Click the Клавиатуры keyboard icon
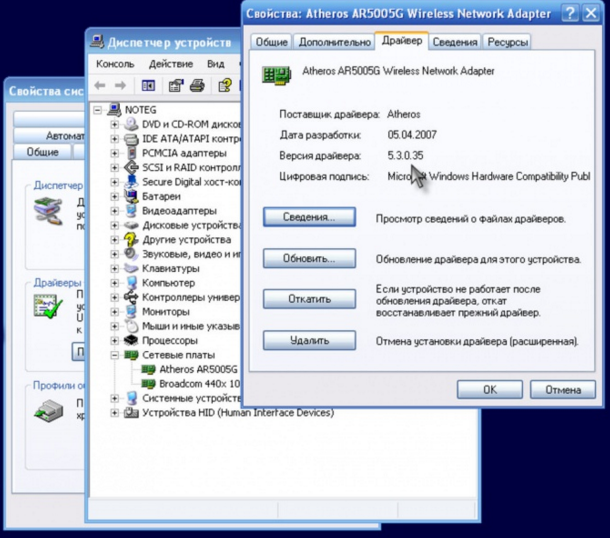The width and height of the screenshot is (610, 538). [x=131, y=268]
